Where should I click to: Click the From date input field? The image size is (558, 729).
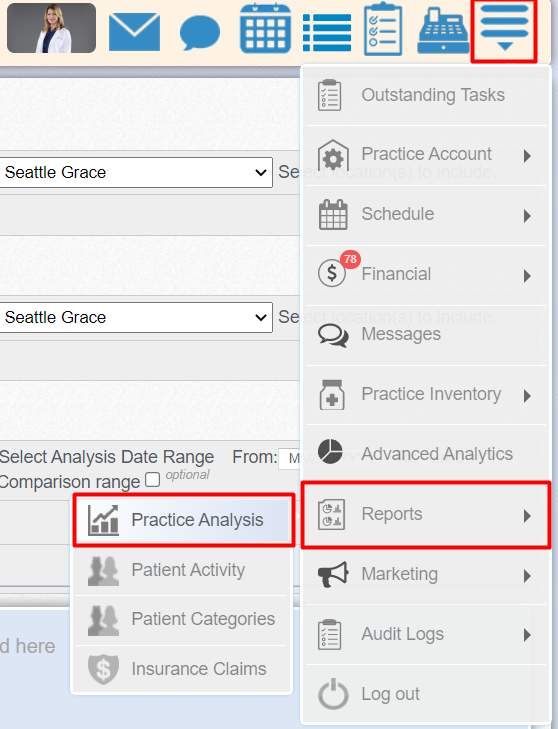[x=290, y=459]
